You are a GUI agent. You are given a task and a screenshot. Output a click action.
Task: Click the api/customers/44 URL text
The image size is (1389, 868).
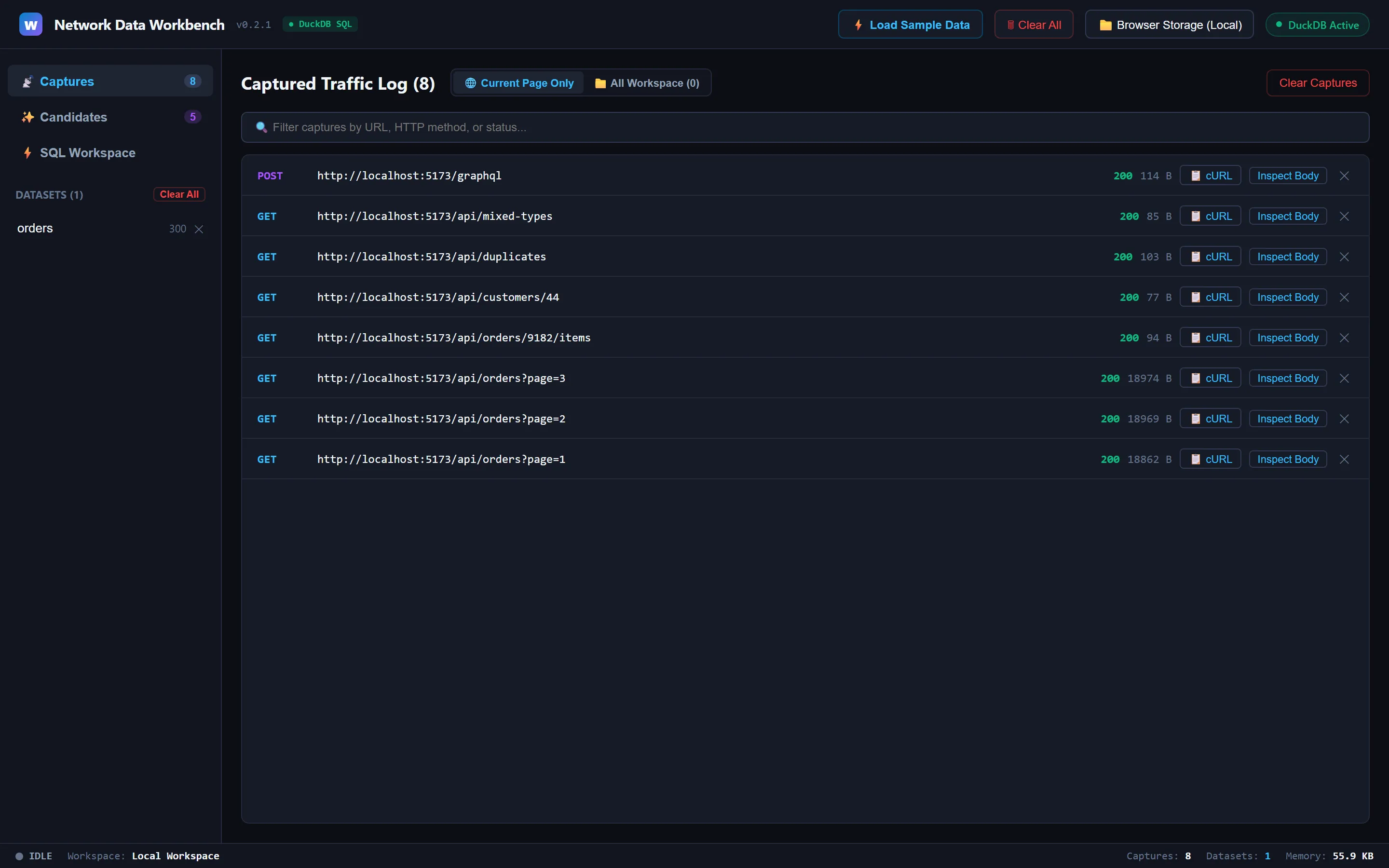pos(438,298)
